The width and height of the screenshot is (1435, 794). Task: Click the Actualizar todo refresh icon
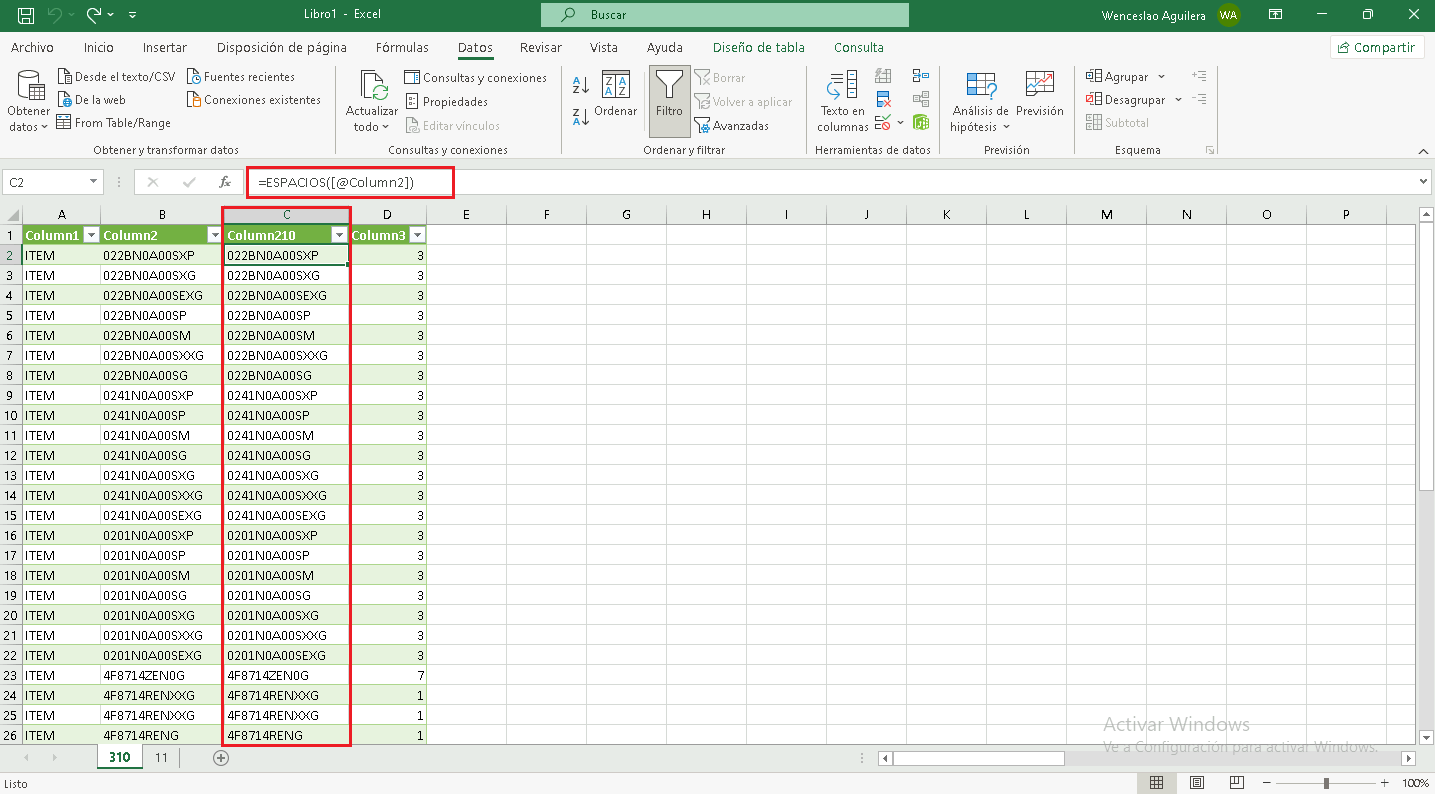point(372,88)
